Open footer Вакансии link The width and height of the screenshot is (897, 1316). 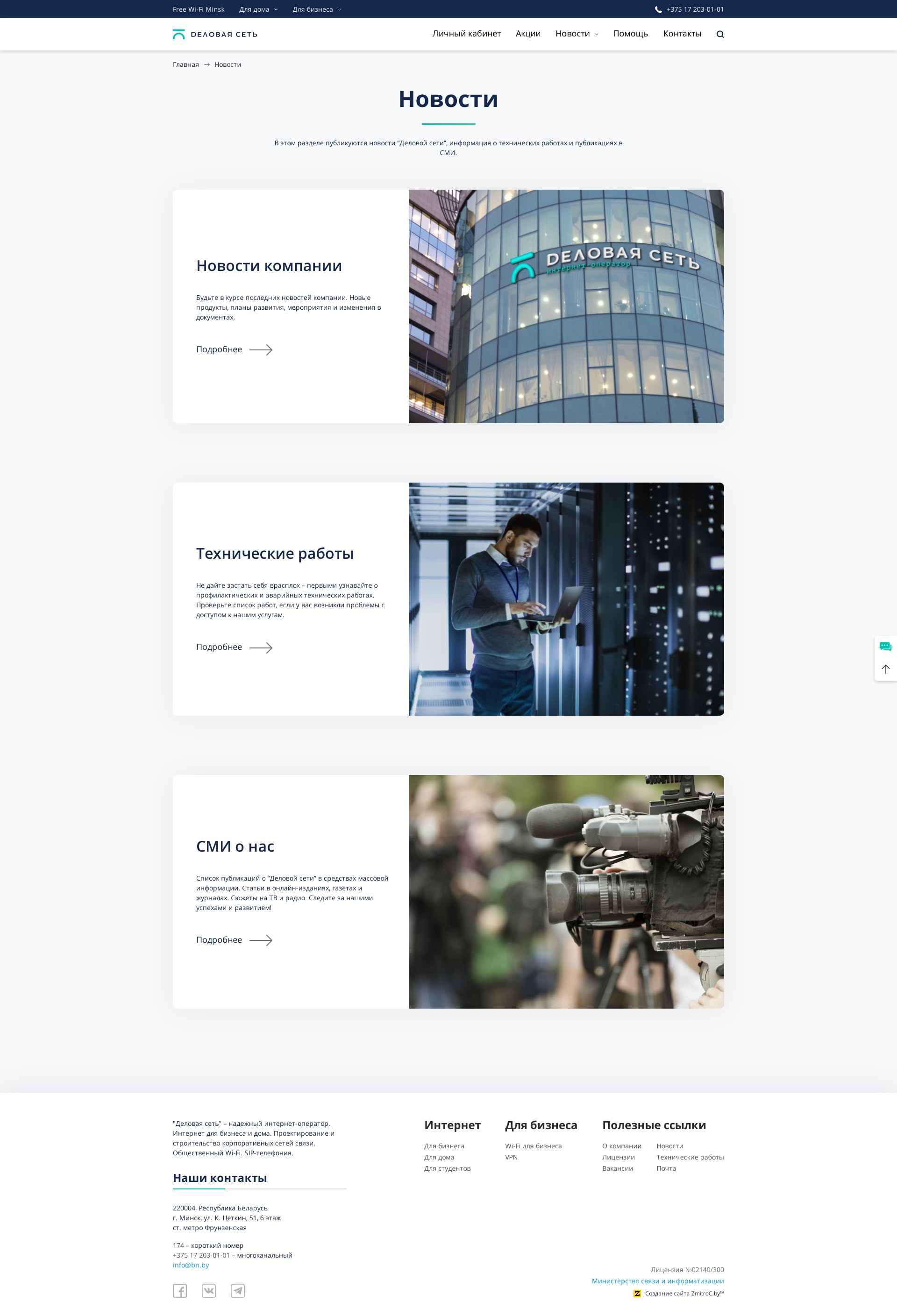point(617,1168)
